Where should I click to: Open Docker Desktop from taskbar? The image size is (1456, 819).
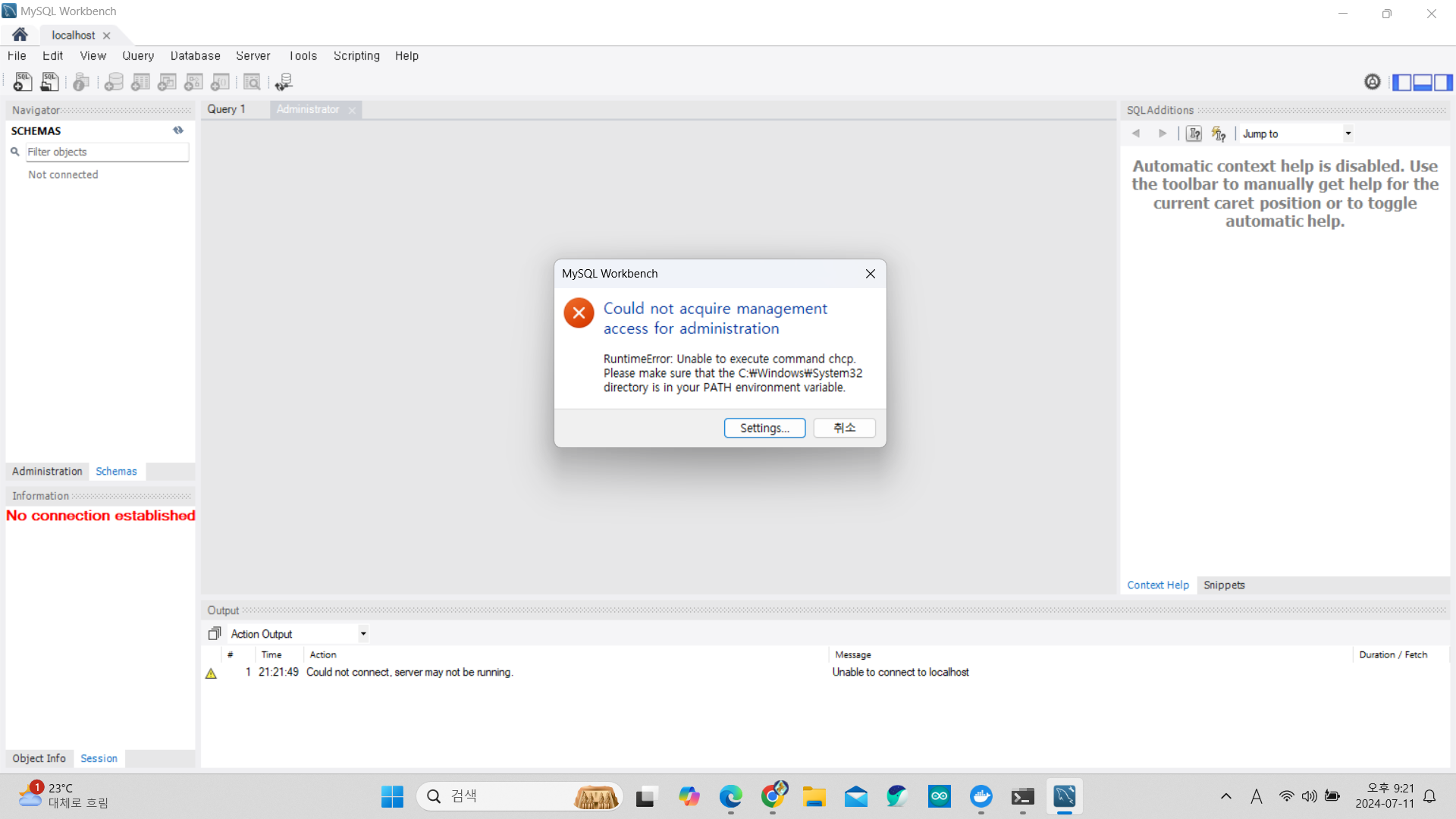[x=981, y=796]
